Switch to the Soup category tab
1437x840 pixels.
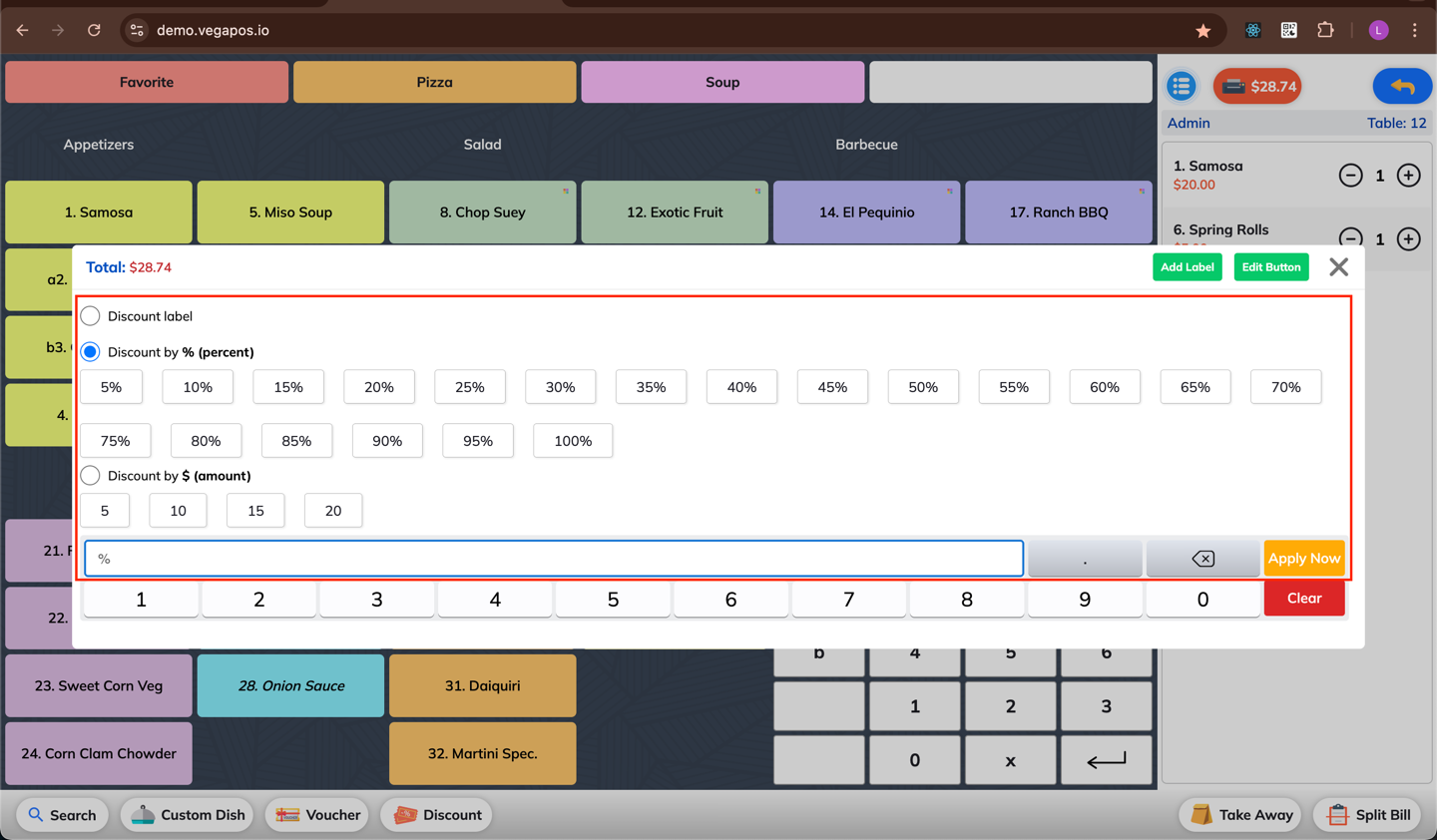coord(722,82)
